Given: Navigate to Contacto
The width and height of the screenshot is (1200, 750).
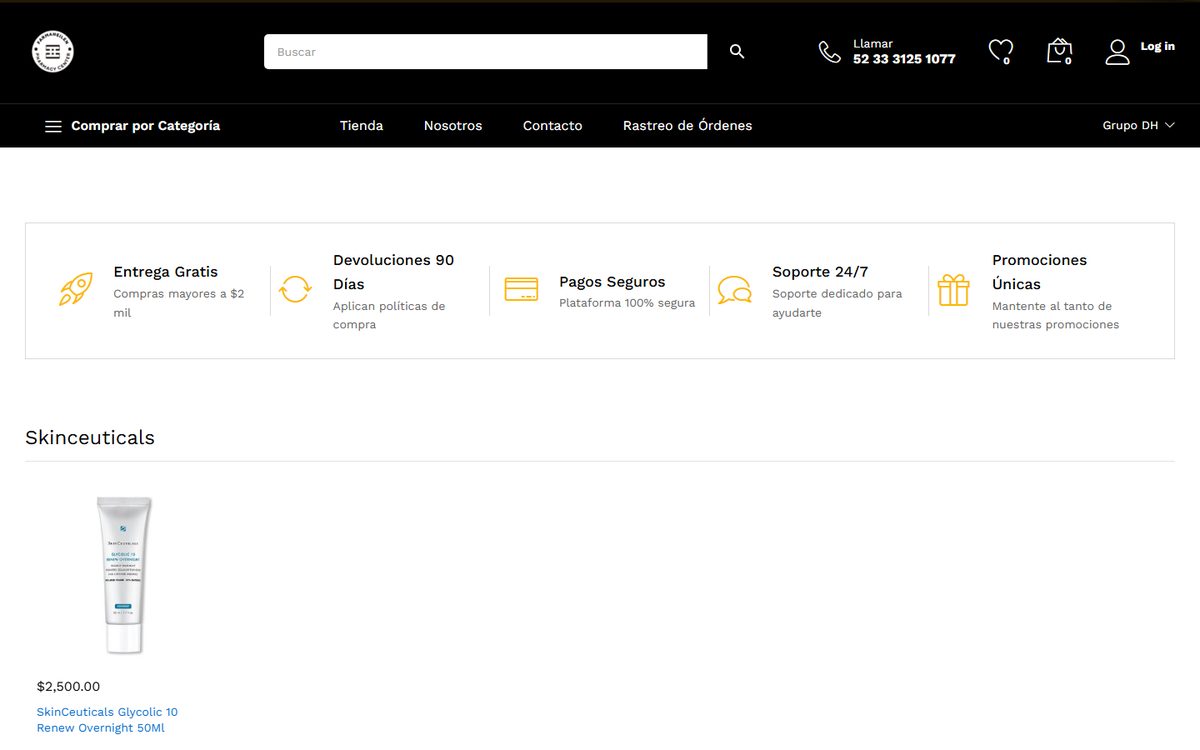Looking at the screenshot, I should point(553,126).
